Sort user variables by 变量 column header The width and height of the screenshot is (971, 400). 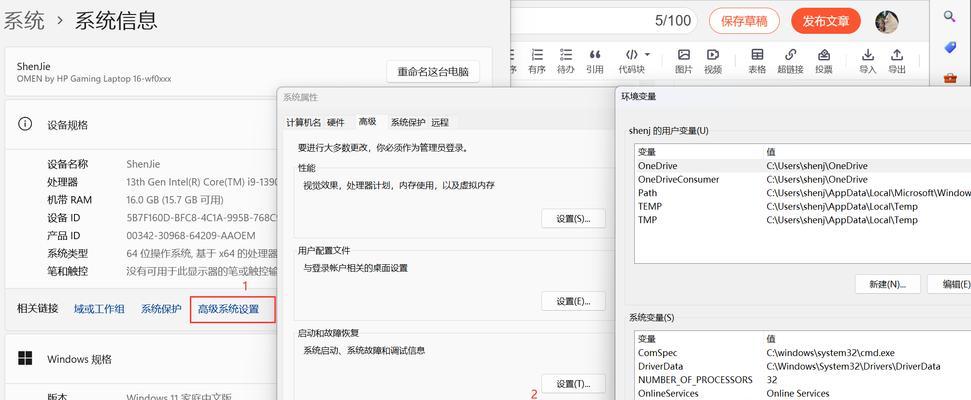tap(700, 152)
